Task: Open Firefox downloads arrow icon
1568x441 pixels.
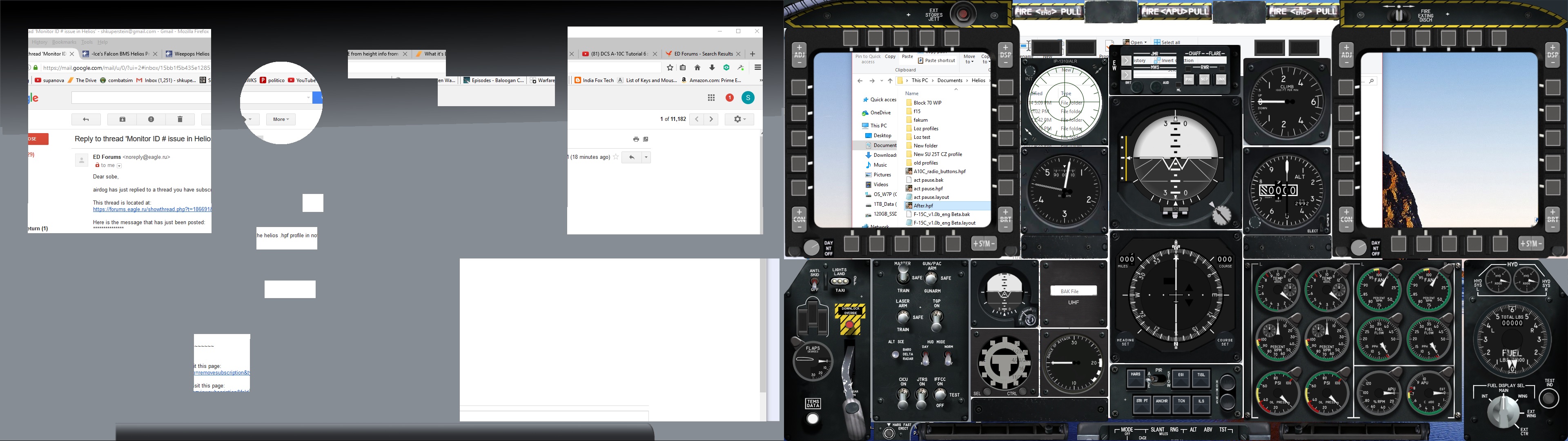Action: 712,68
